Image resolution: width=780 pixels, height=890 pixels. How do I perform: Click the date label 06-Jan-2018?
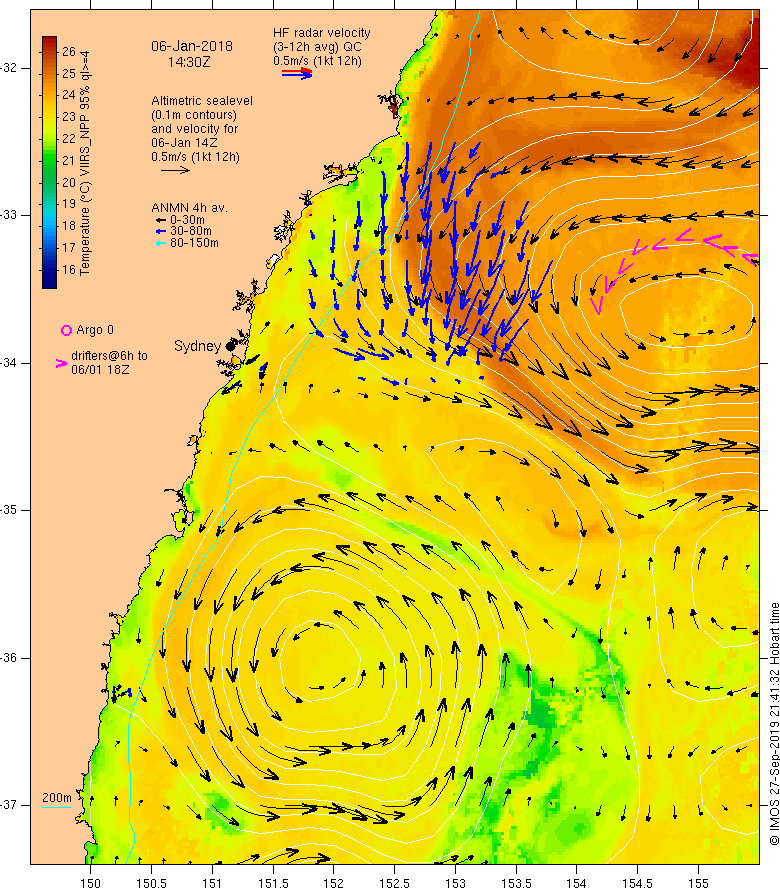[192, 47]
